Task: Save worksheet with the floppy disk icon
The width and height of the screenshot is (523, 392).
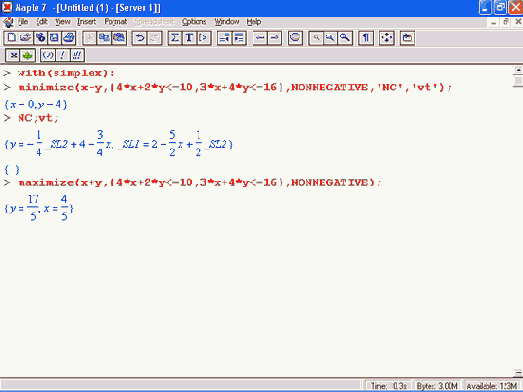Action: click(x=54, y=38)
